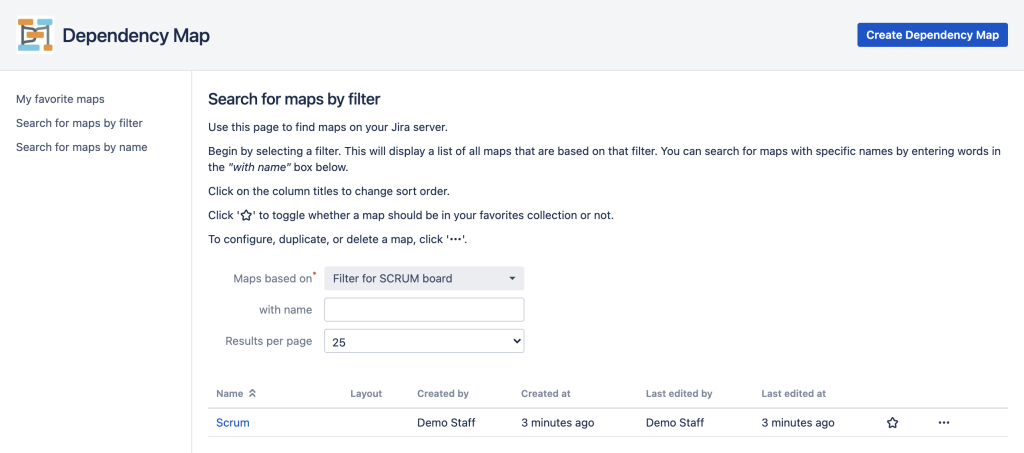Screen dimensions: 1024x453
Task: Sort by Last edited at column
Action: [x=793, y=394]
